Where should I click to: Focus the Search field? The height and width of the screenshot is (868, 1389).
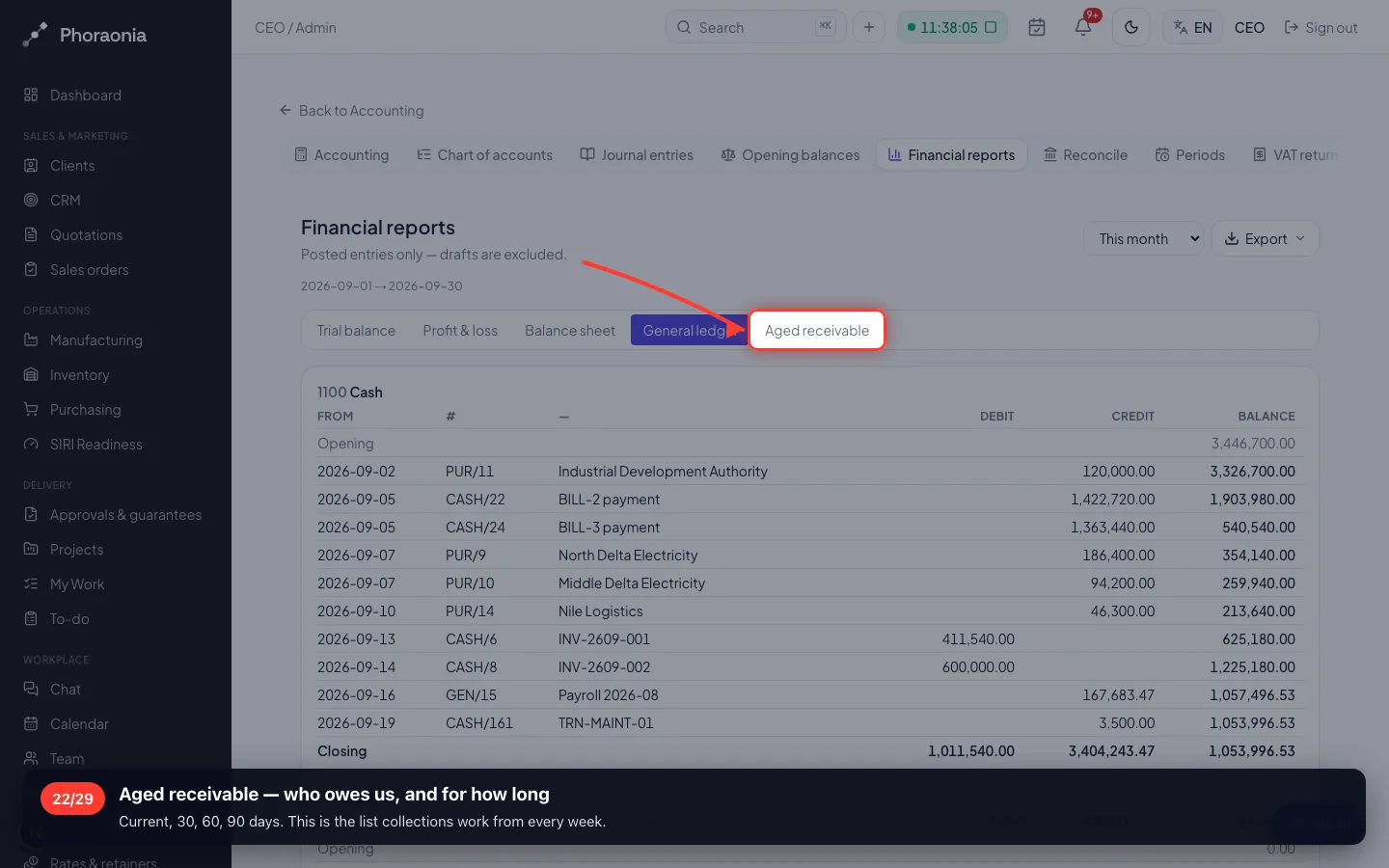[755, 27]
